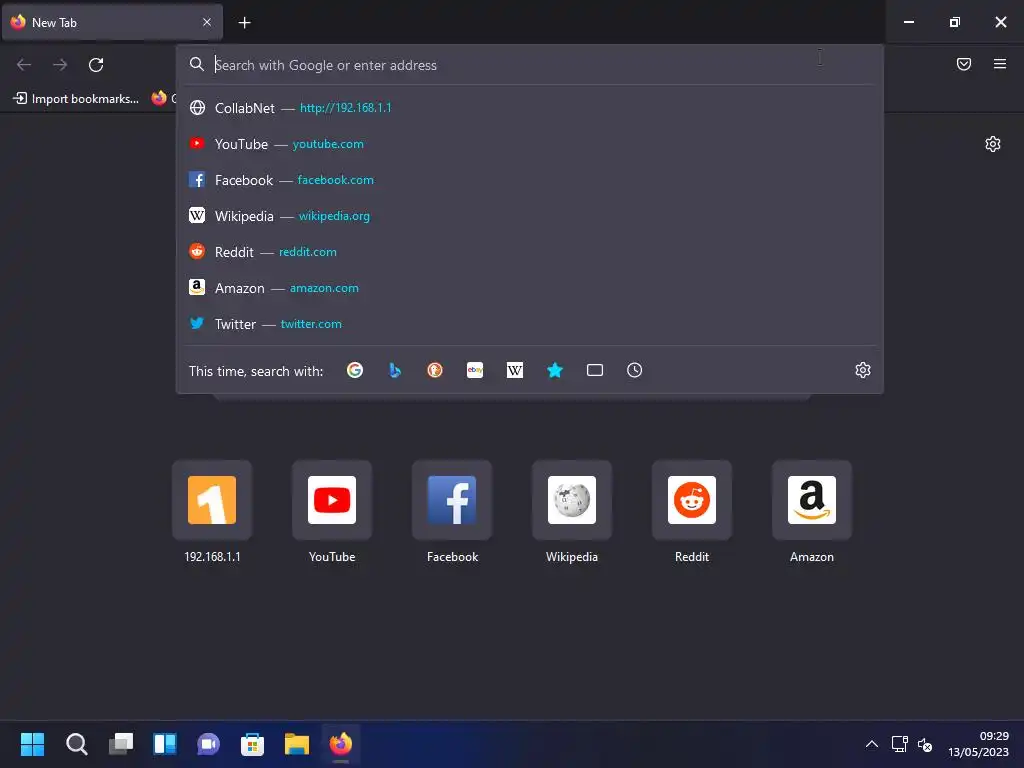Click the Save to Pocket icon
1024x768 pixels.
click(964, 64)
